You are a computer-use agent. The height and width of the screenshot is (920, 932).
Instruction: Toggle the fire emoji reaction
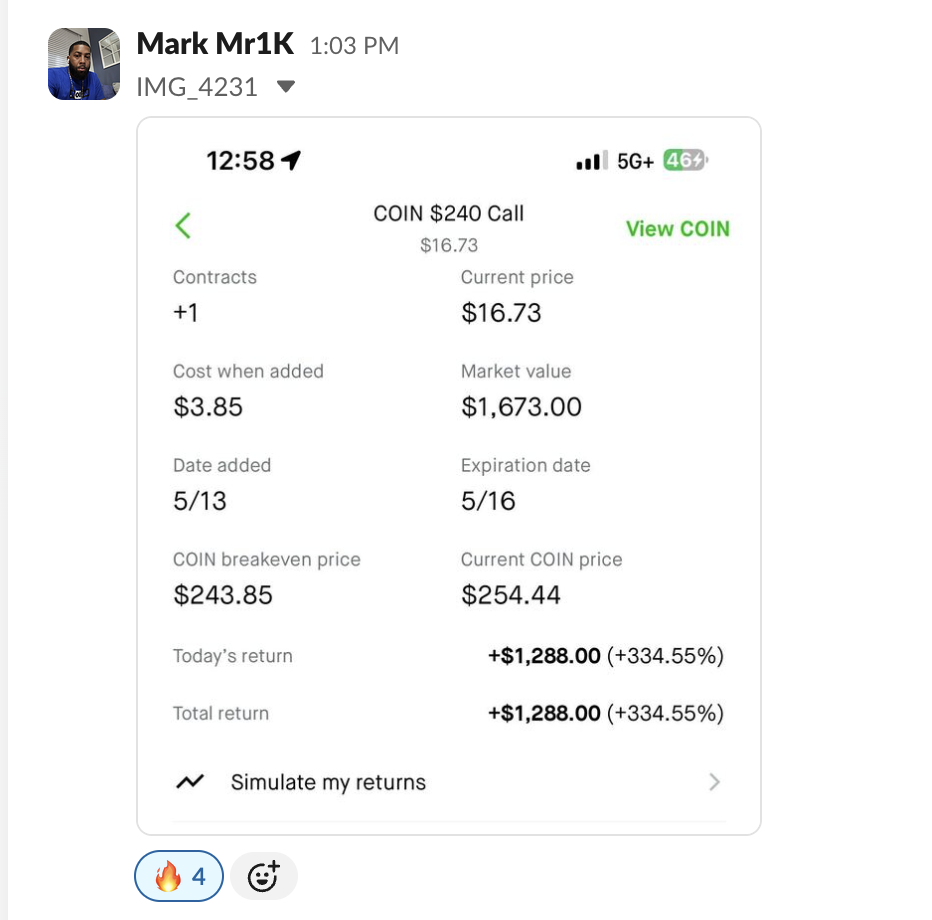179,877
